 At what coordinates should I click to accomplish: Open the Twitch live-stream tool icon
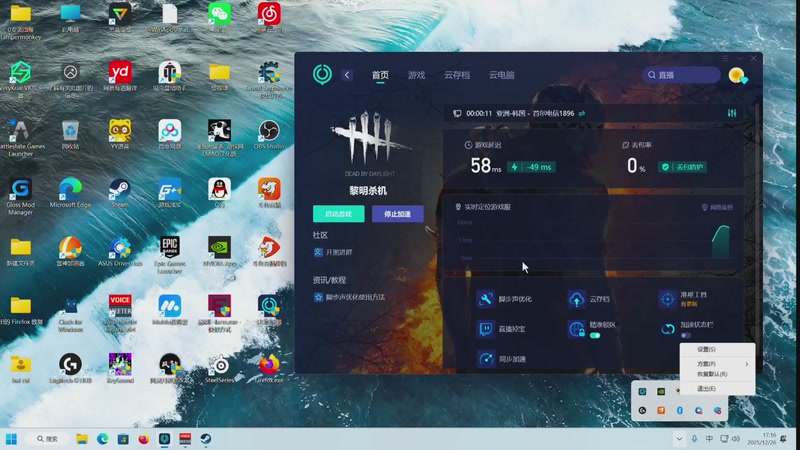485,329
